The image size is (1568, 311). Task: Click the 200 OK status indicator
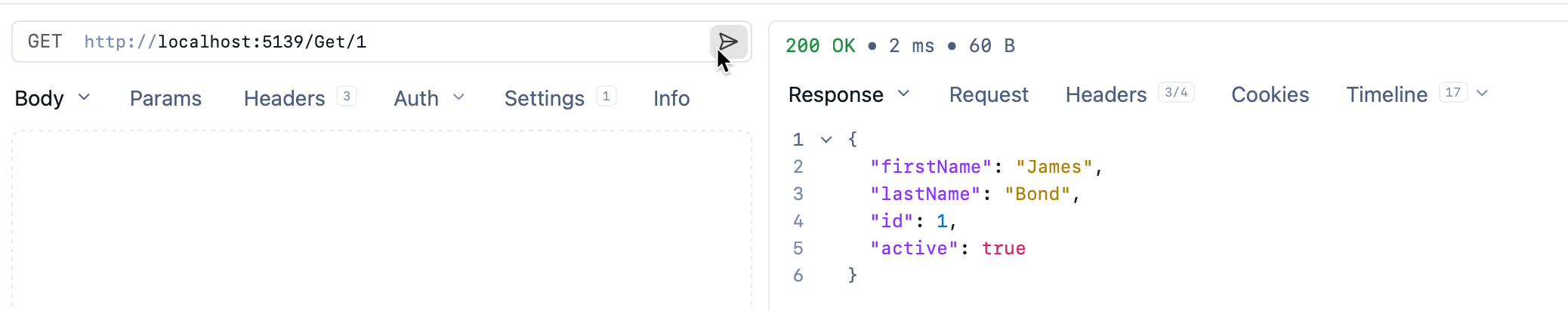pos(820,46)
